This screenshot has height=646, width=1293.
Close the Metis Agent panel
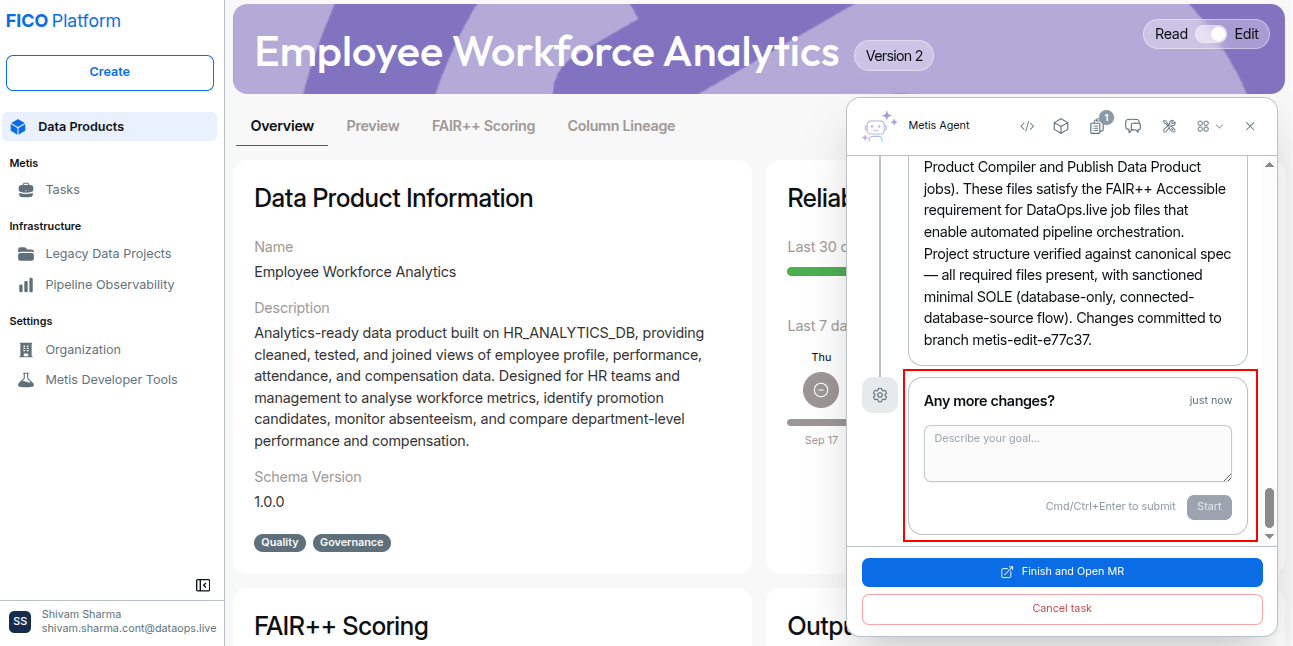[x=1250, y=126]
